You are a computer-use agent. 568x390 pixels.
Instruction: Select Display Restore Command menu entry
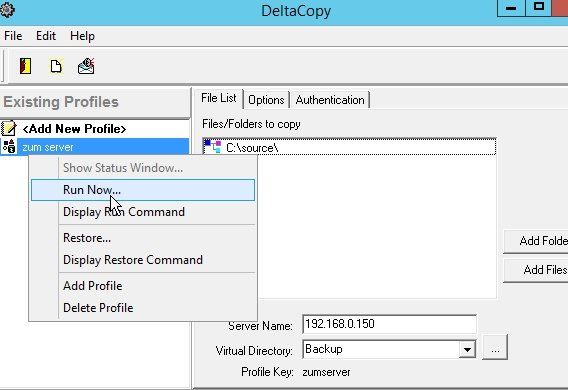[x=143, y=260]
